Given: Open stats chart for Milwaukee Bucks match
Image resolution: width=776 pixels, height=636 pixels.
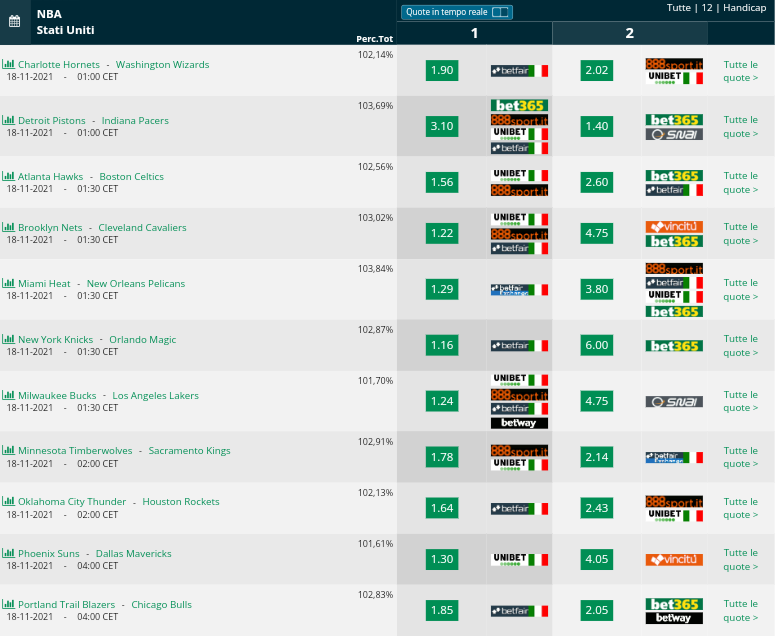Looking at the screenshot, I should (8, 395).
